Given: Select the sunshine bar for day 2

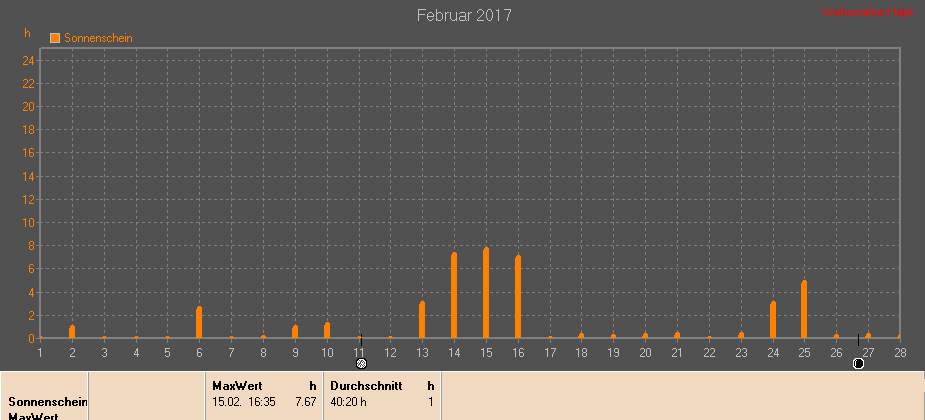Looking at the screenshot, I should pyautogui.click(x=72, y=332).
